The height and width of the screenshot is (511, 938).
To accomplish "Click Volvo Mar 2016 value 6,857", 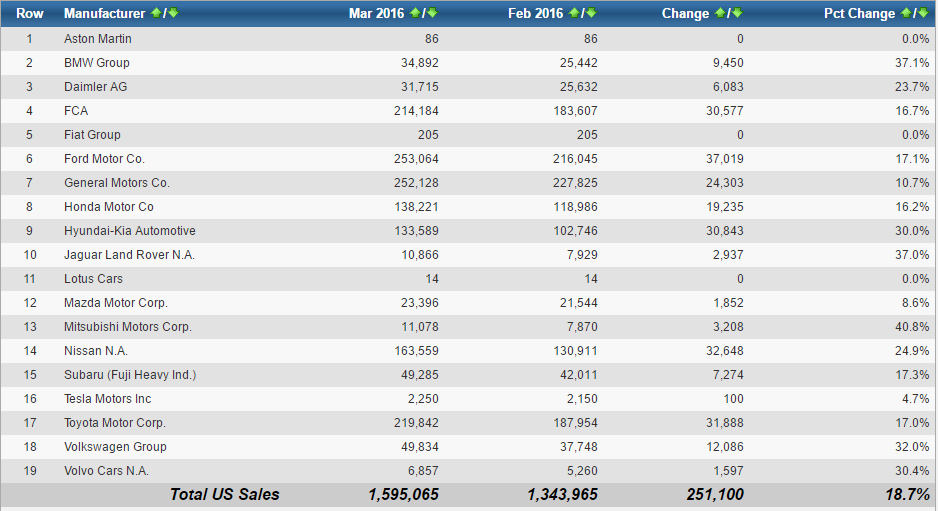I will 424,471.
